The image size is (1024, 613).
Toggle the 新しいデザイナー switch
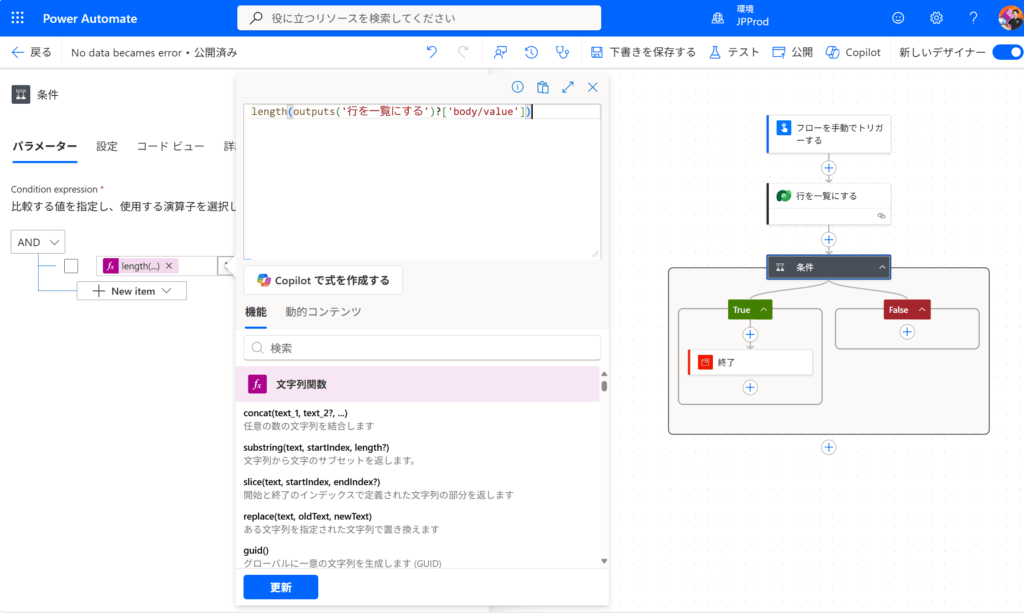click(1007, 52)
